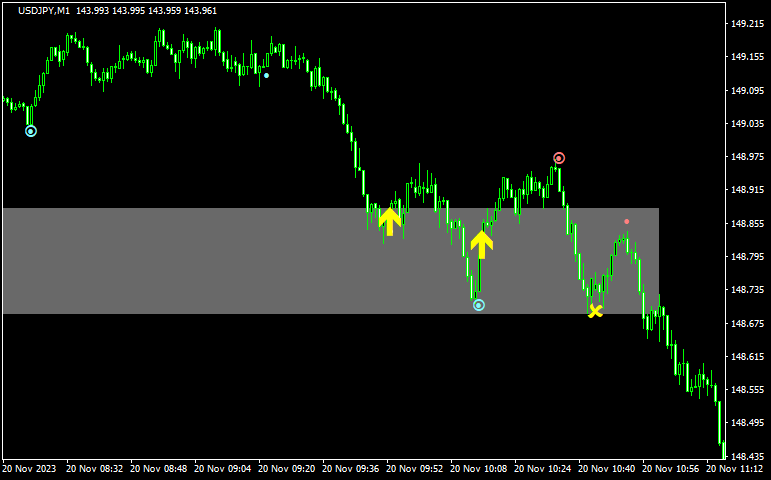This screenshot has width=771, height=480.
Task: Click the first yellow up arrow signal
Action: pyautogui.click(x=390, y=220)
